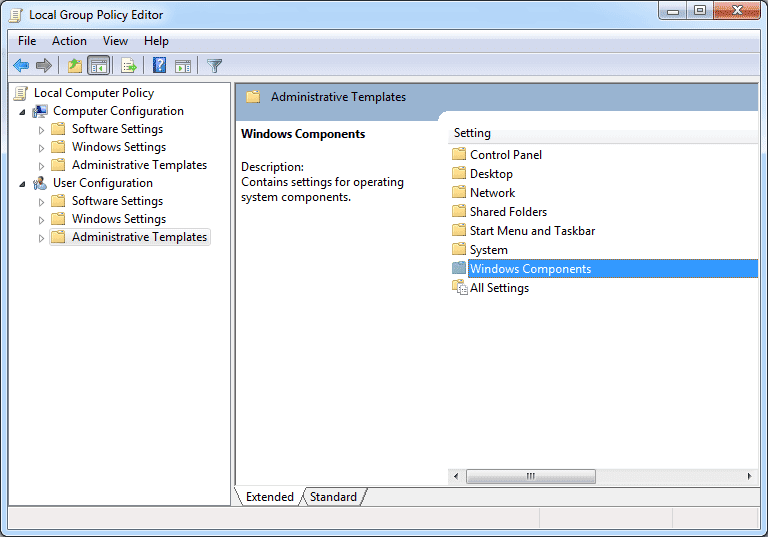Collapse the User Configuration tree node
Viewport: 768px width, 537px height.
pos(22,184)
